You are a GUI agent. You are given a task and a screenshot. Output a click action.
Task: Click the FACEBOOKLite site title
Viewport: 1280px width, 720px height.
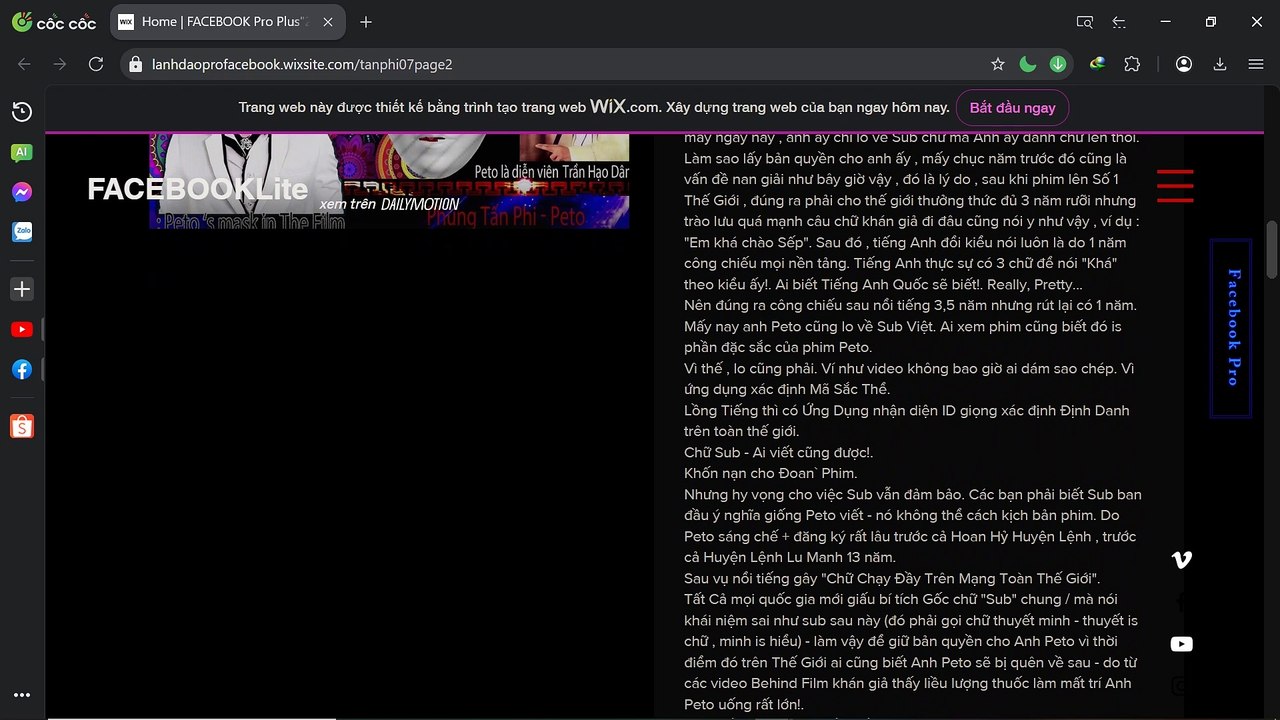coord(197,189)
